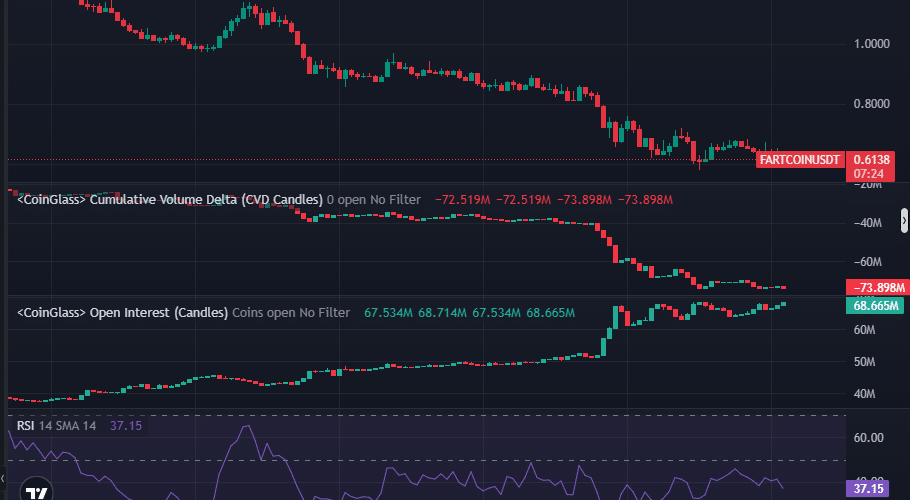
Task: Click the -40M level on CVD scale
Action: click(x=868, y=223)
